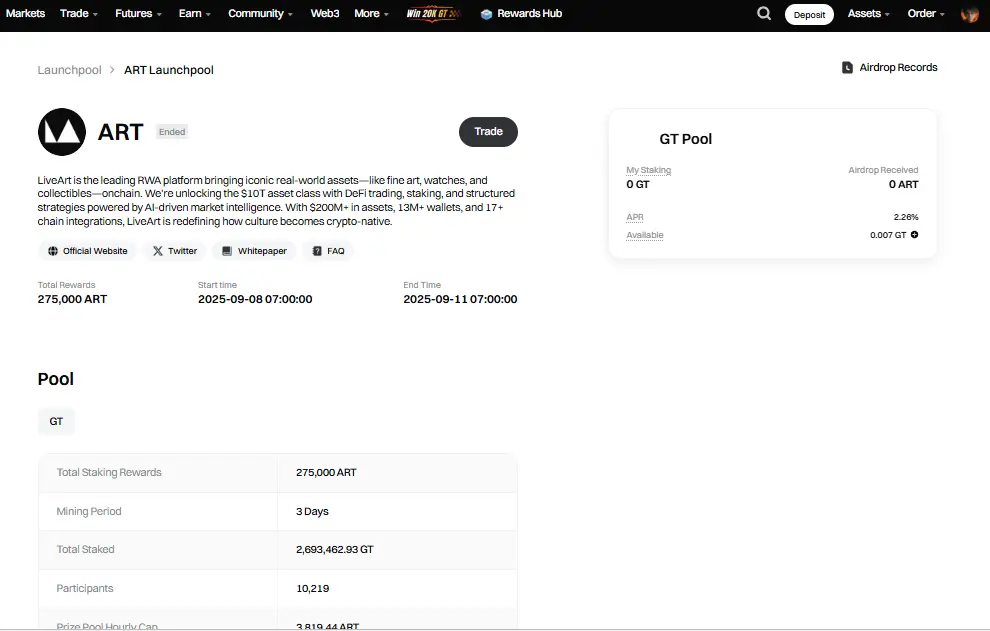Click the GT Pool card title
The height and width of the screenshot is (631, 990).
point(686,139)
